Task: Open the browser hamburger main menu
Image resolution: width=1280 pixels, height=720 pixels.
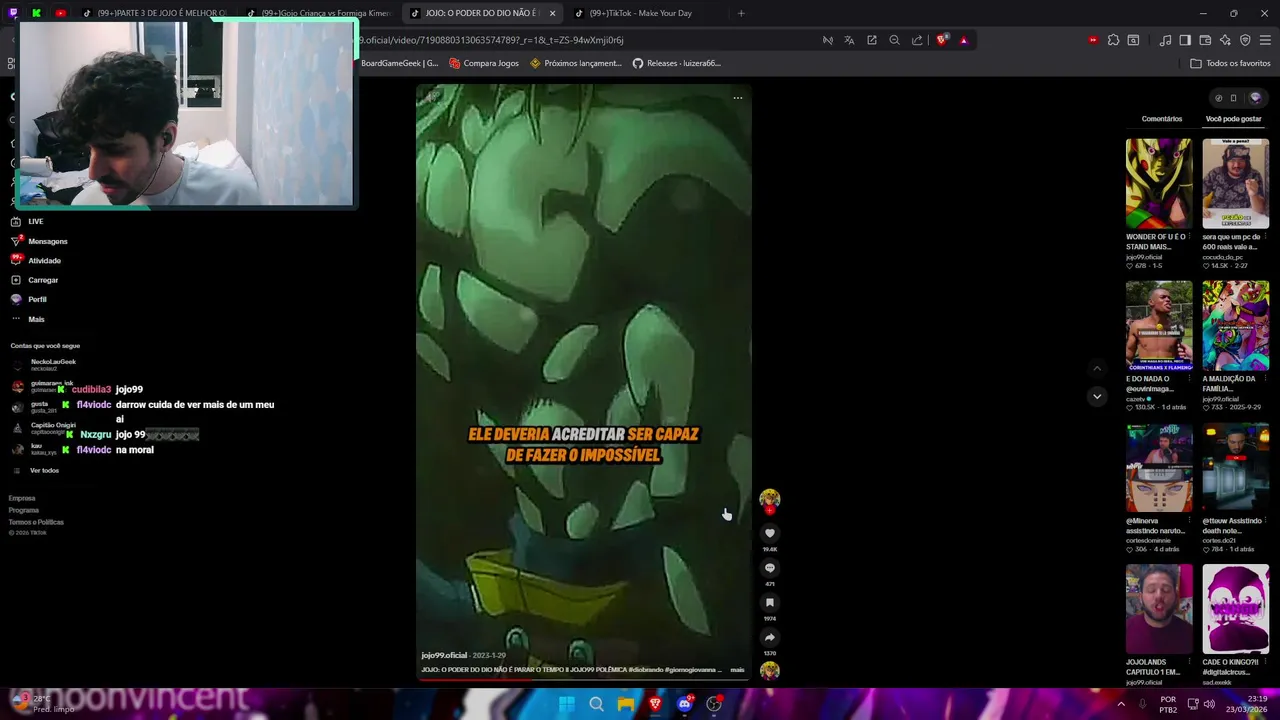Action: [1265, 40]
